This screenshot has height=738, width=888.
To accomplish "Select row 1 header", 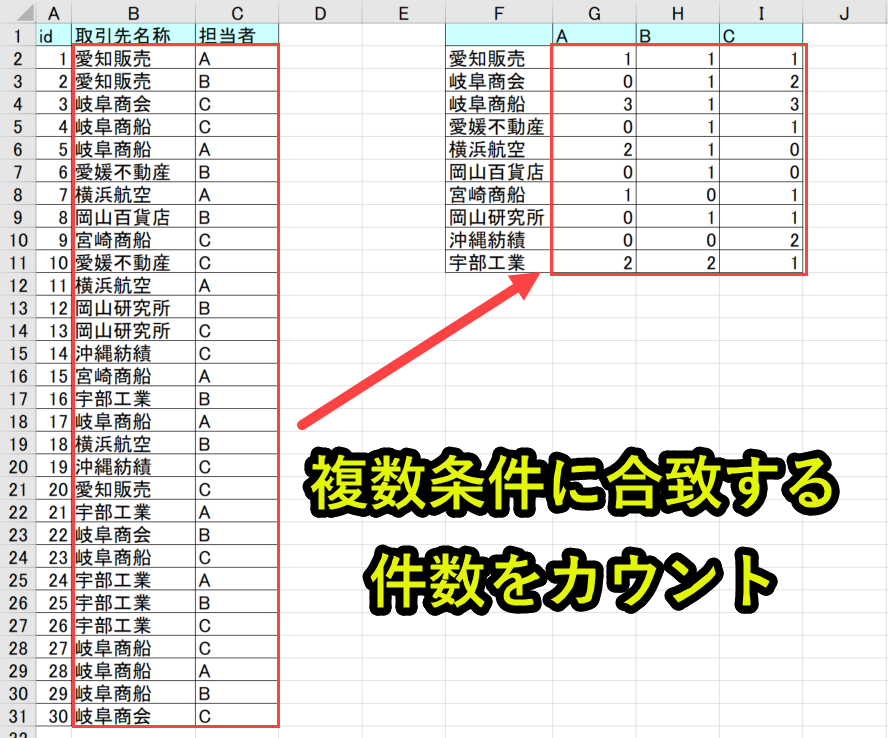I will point(18,35).
